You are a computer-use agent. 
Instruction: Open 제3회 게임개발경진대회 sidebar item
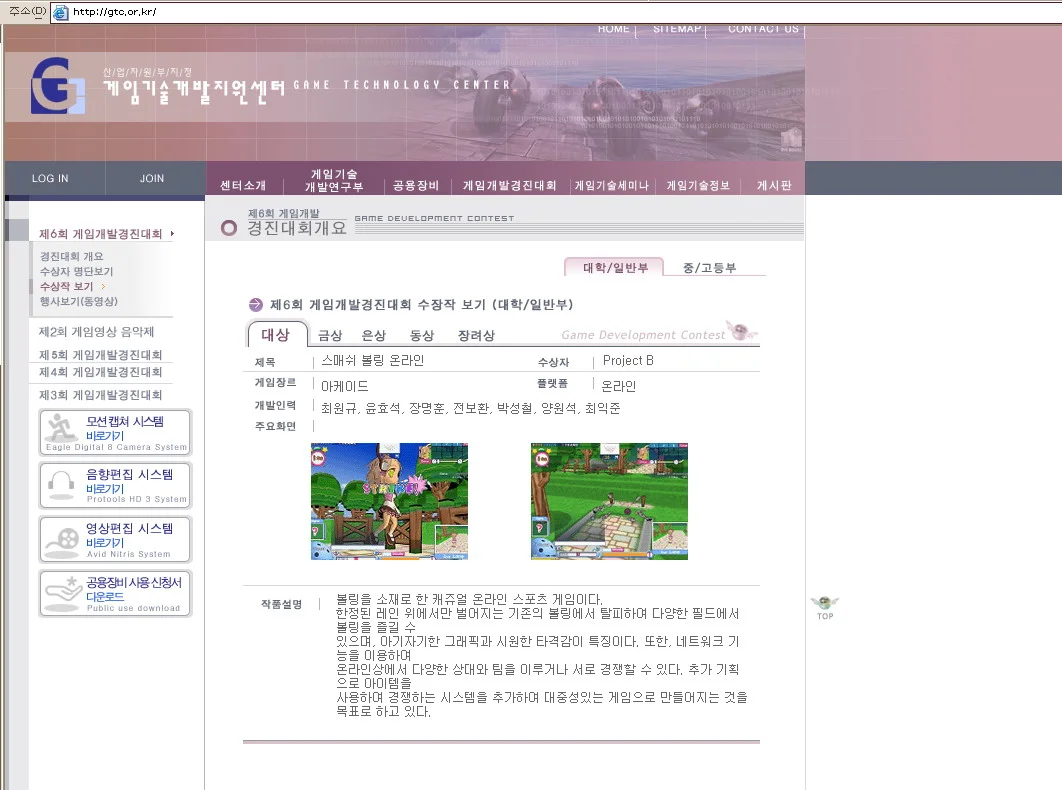pyautogui.click(x=100, y=395)
